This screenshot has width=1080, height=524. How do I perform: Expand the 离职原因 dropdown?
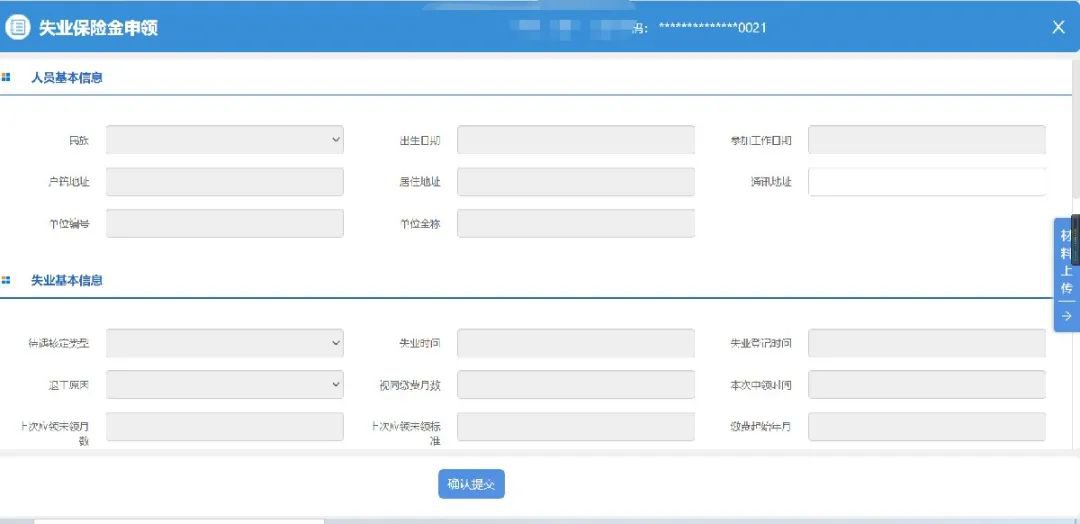(x=224, y=384)
